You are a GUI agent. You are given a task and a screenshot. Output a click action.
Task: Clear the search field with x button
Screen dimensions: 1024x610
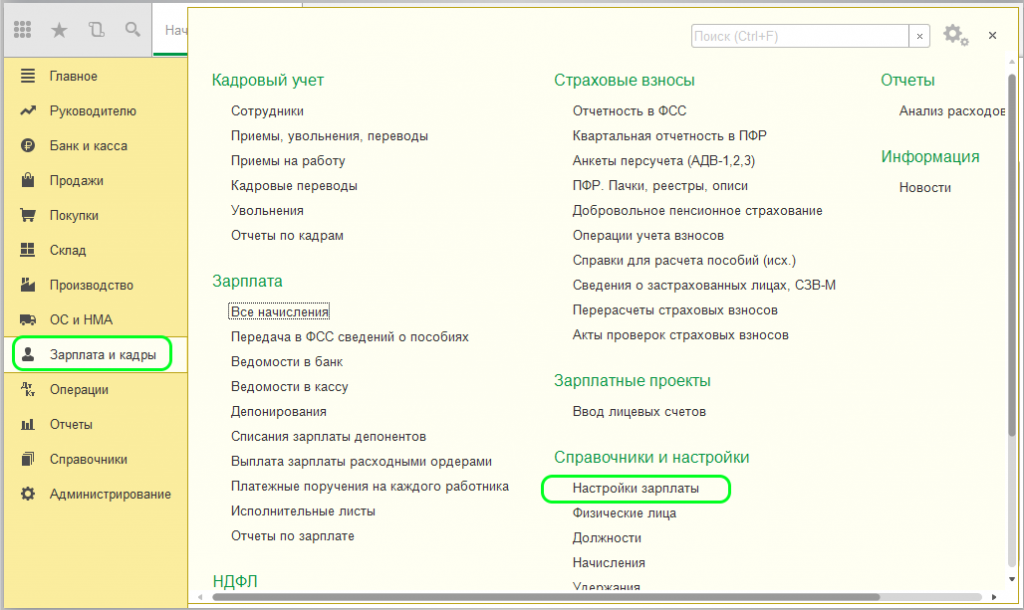tap(920, 36)
